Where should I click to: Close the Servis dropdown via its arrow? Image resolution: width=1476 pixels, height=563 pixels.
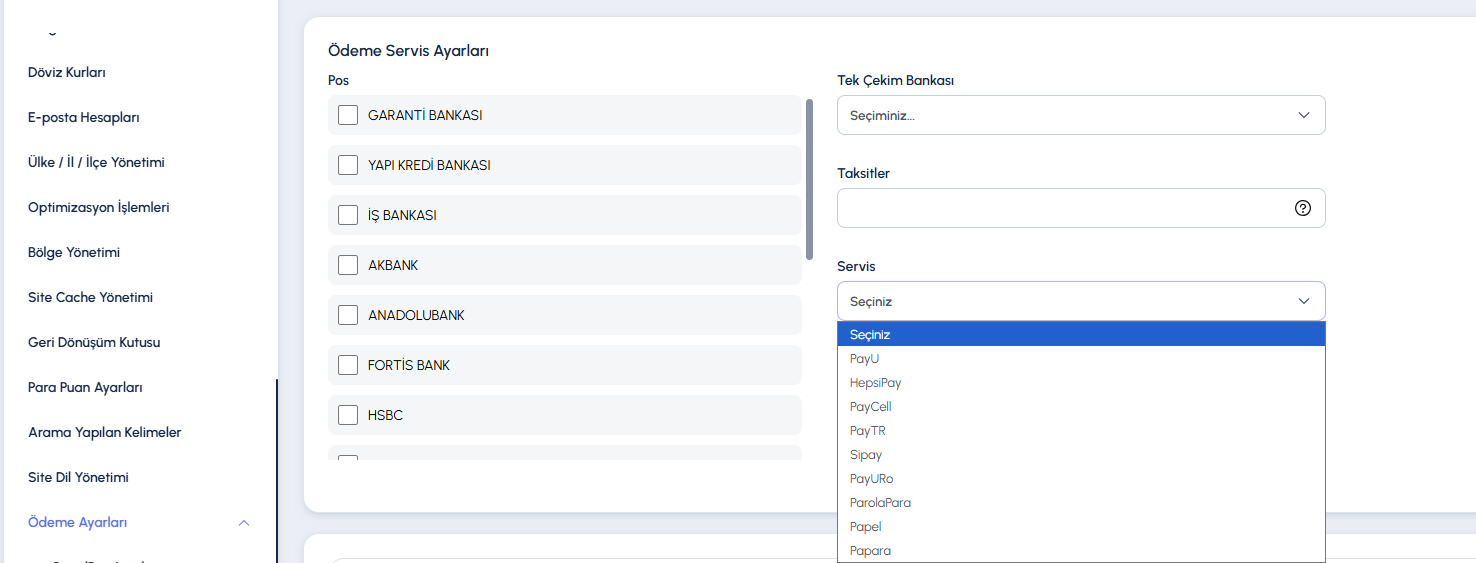1304,301
